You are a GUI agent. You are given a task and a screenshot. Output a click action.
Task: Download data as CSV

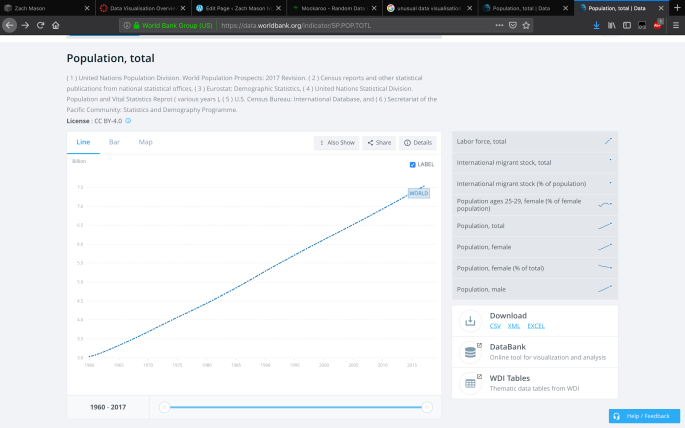495,326
